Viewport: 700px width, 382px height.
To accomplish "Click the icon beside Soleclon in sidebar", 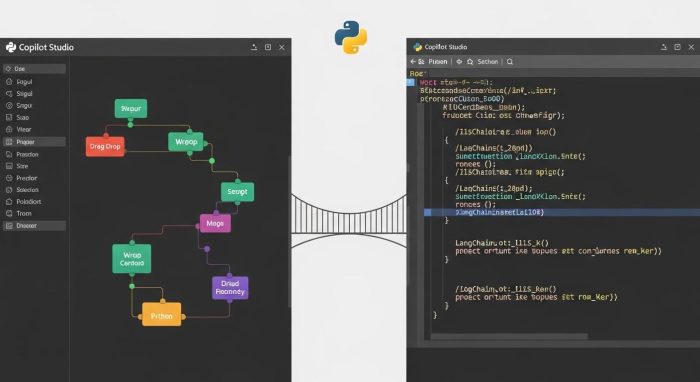I will click(x=9, y=190).
